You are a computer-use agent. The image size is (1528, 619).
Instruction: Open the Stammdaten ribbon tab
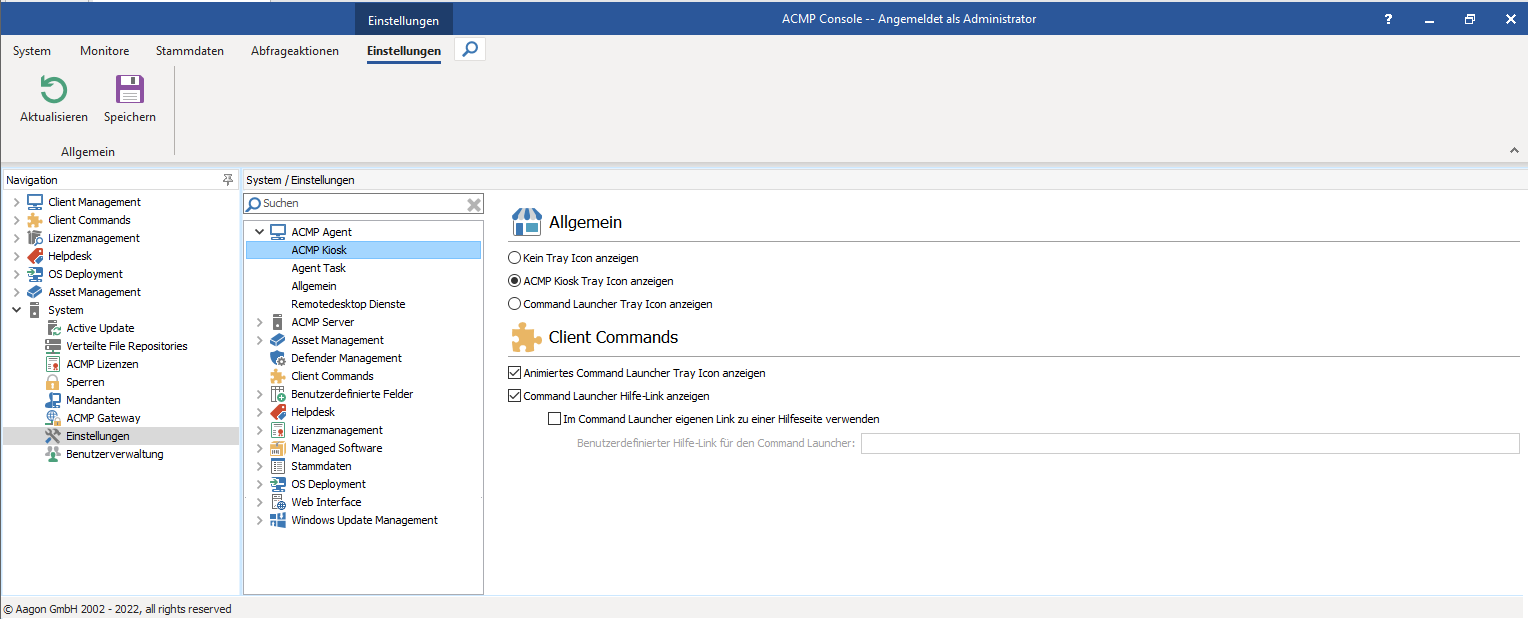coord(190,51)
